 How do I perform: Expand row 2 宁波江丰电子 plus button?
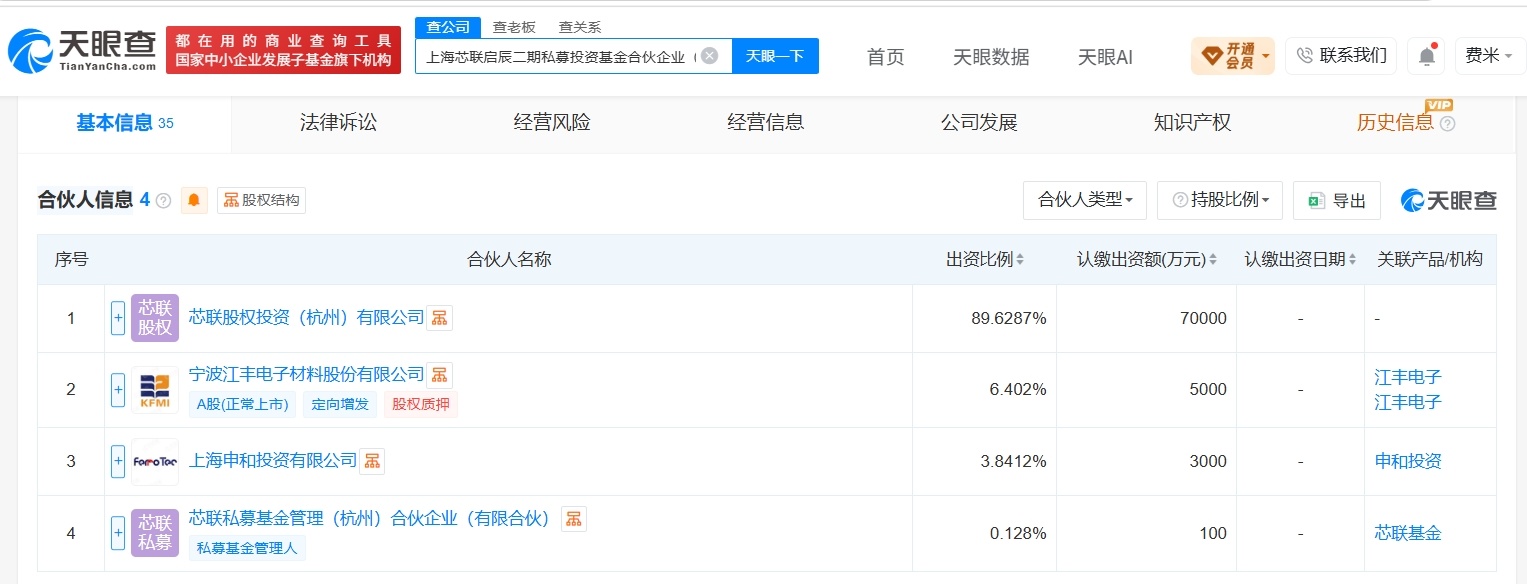[x=118, y=389]
